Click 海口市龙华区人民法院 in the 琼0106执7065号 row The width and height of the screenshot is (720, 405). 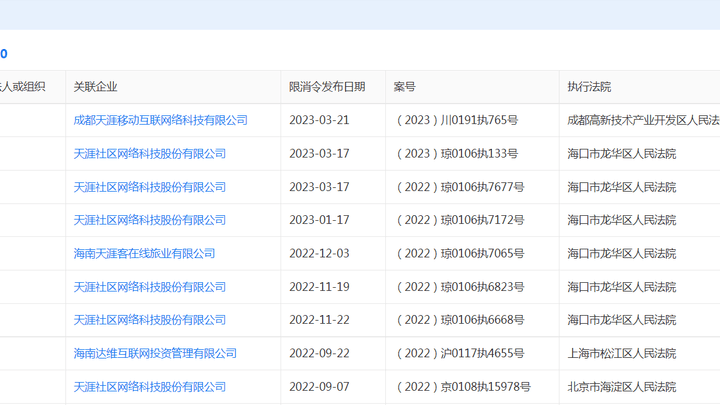(x=622, y=253)
